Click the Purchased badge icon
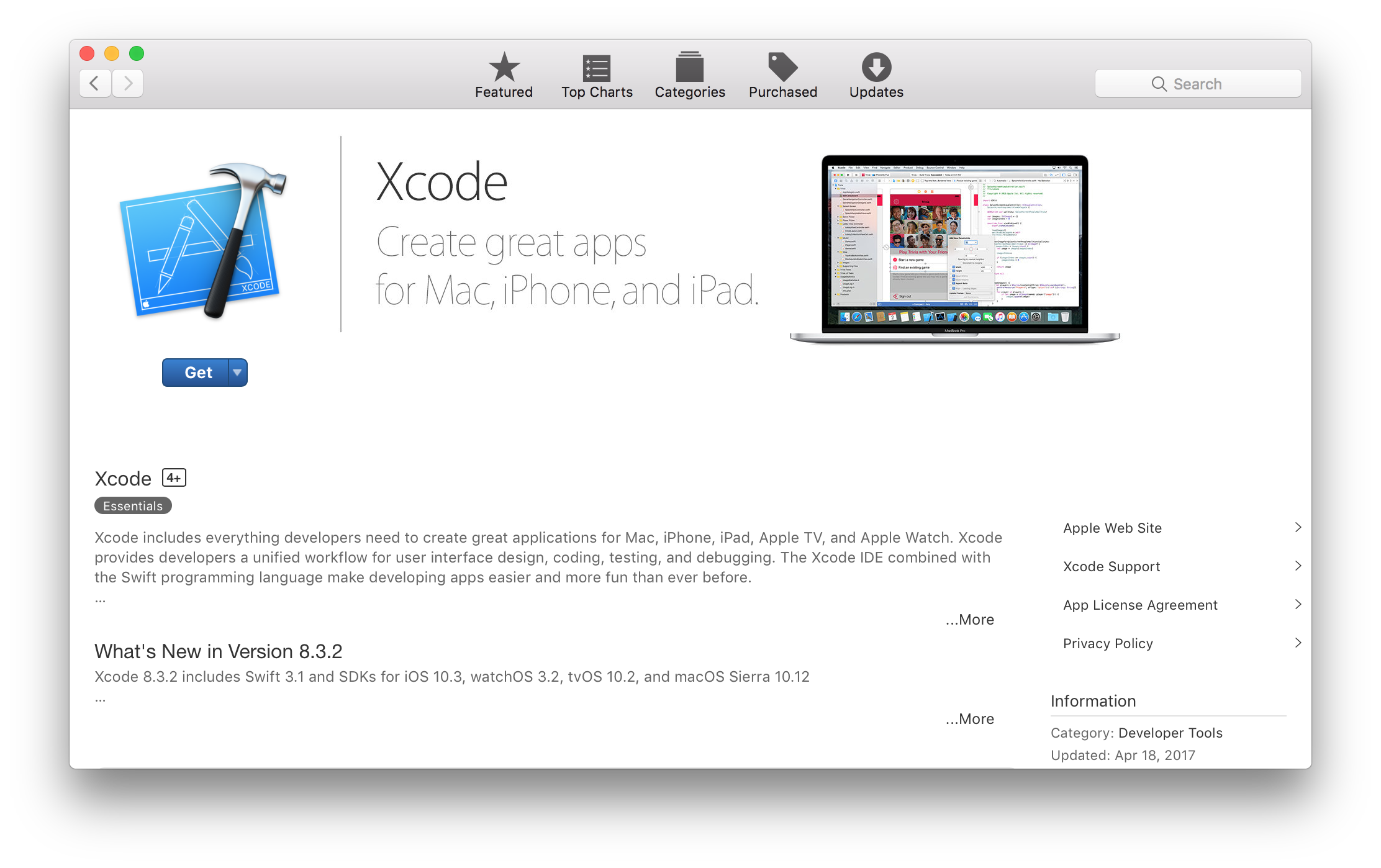The height and width of the screenshot is (868, 1381). point(782,75)
